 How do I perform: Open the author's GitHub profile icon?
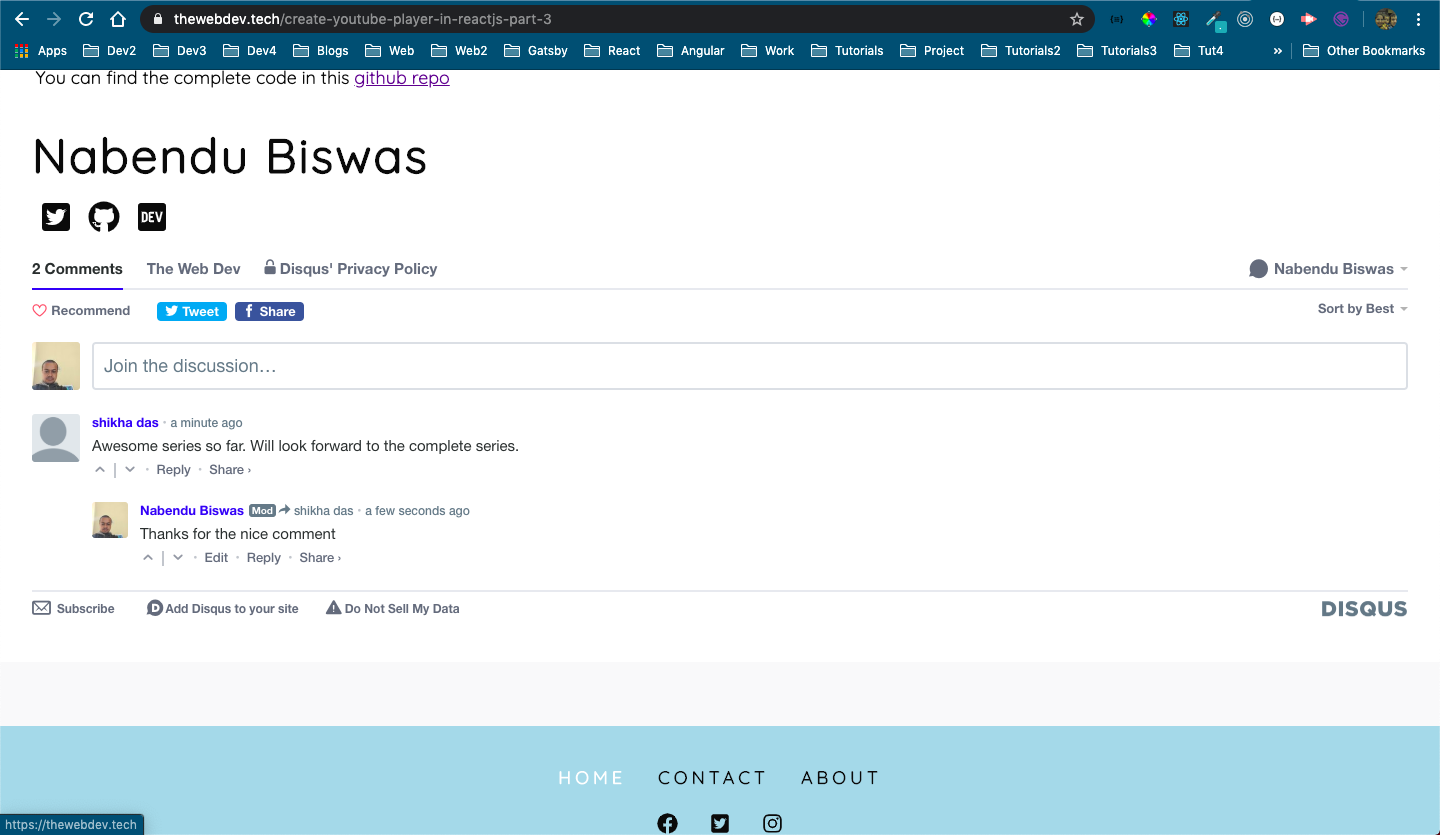click(104, 217)
